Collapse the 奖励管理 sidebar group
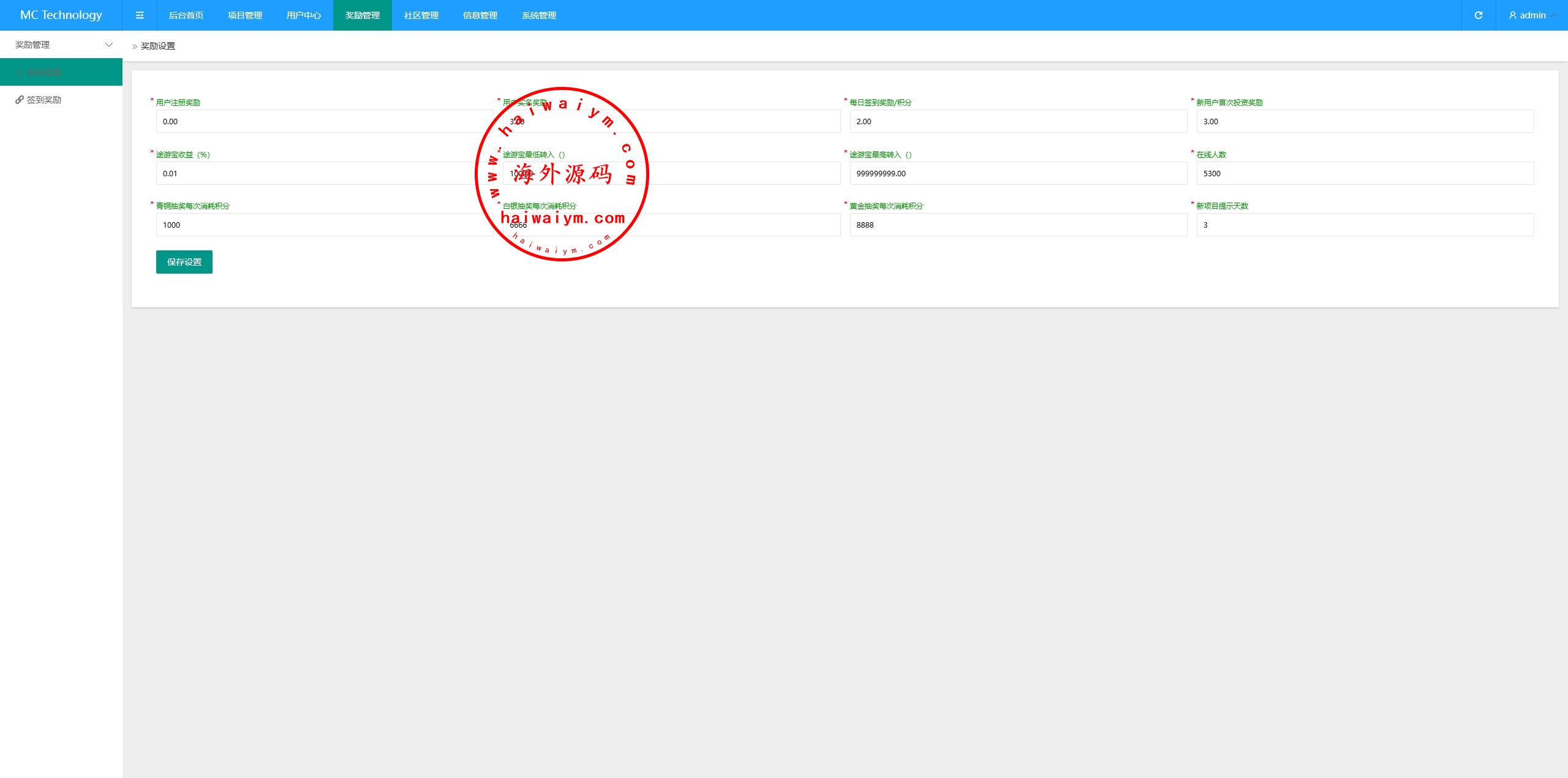 pos(109,45)
